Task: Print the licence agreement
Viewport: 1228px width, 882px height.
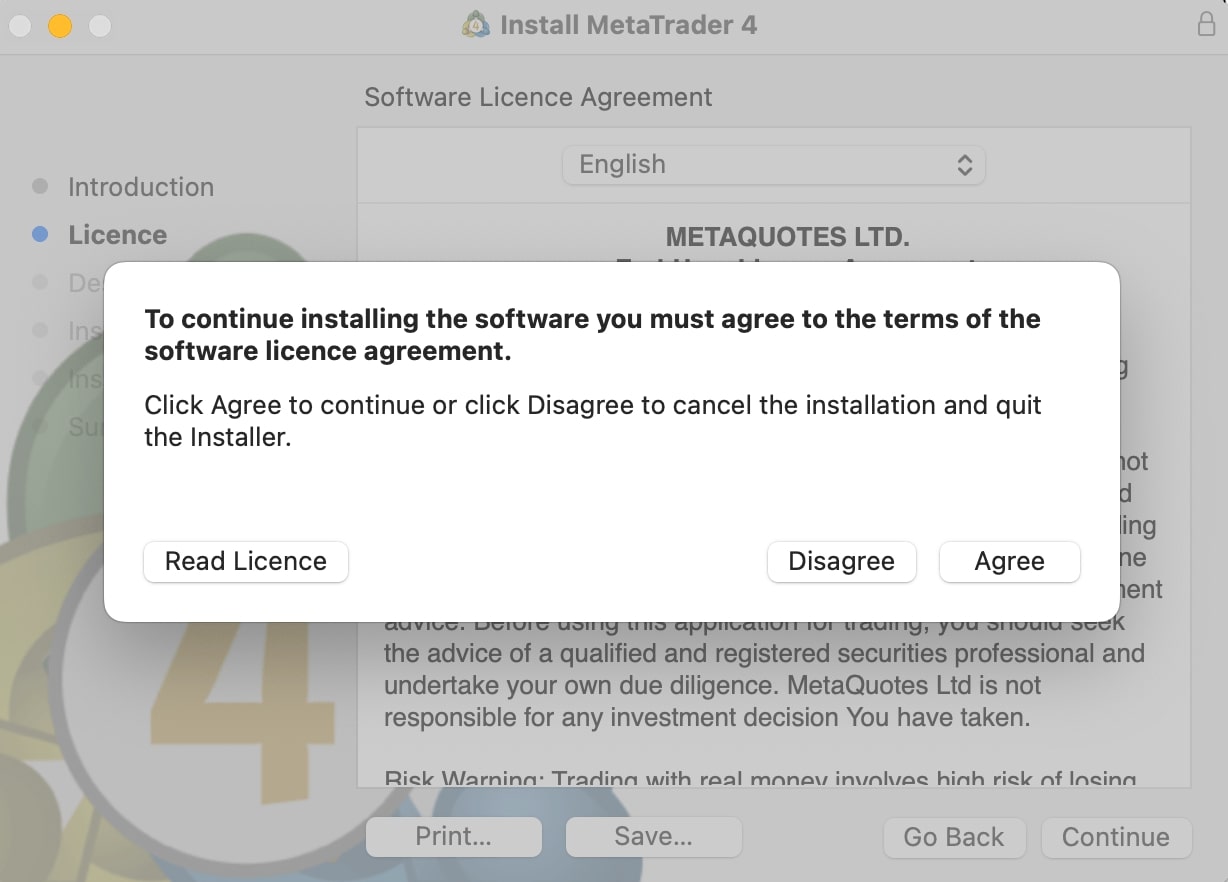Action: coord(453,837)
